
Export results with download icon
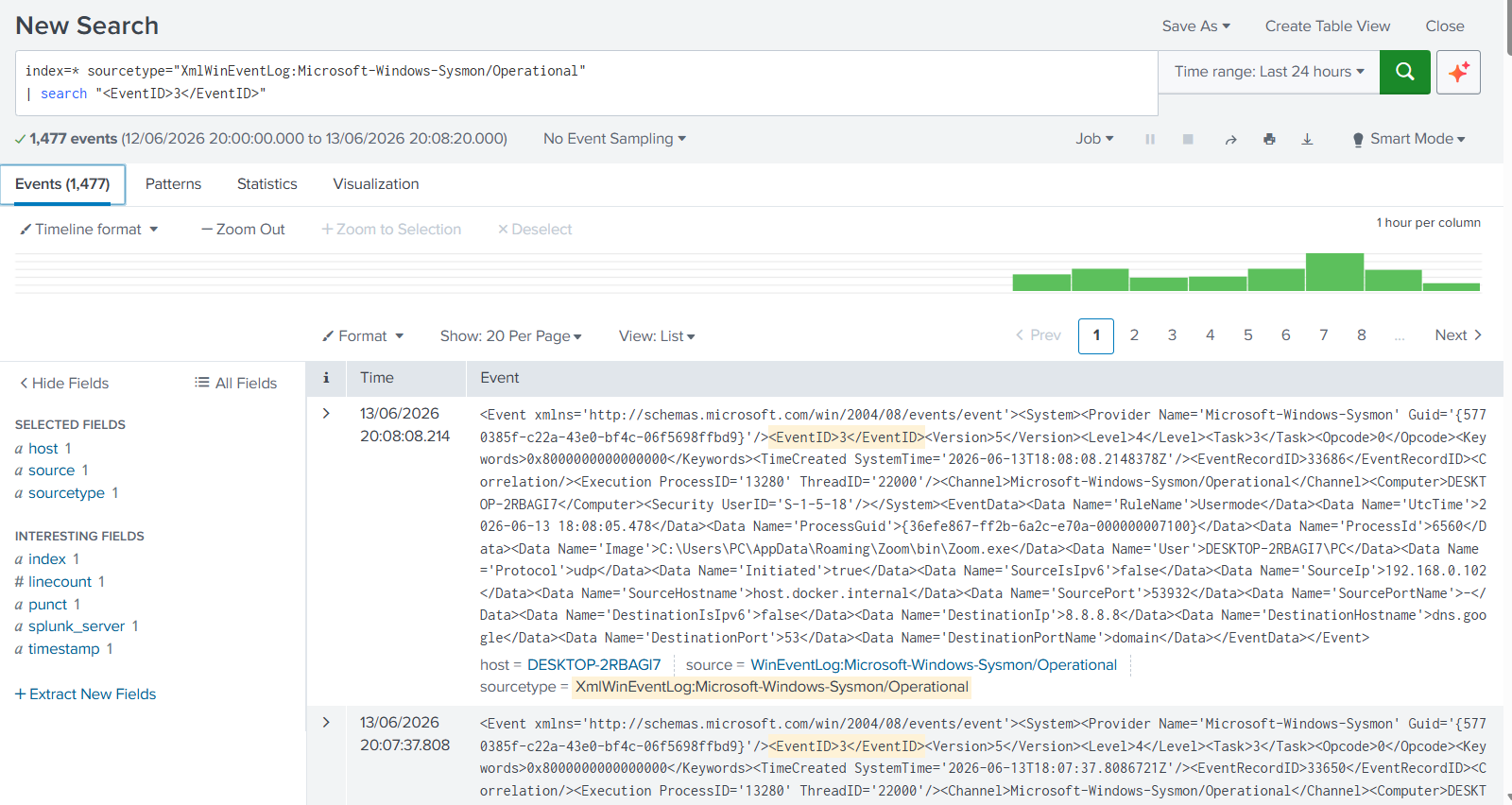1307,139
